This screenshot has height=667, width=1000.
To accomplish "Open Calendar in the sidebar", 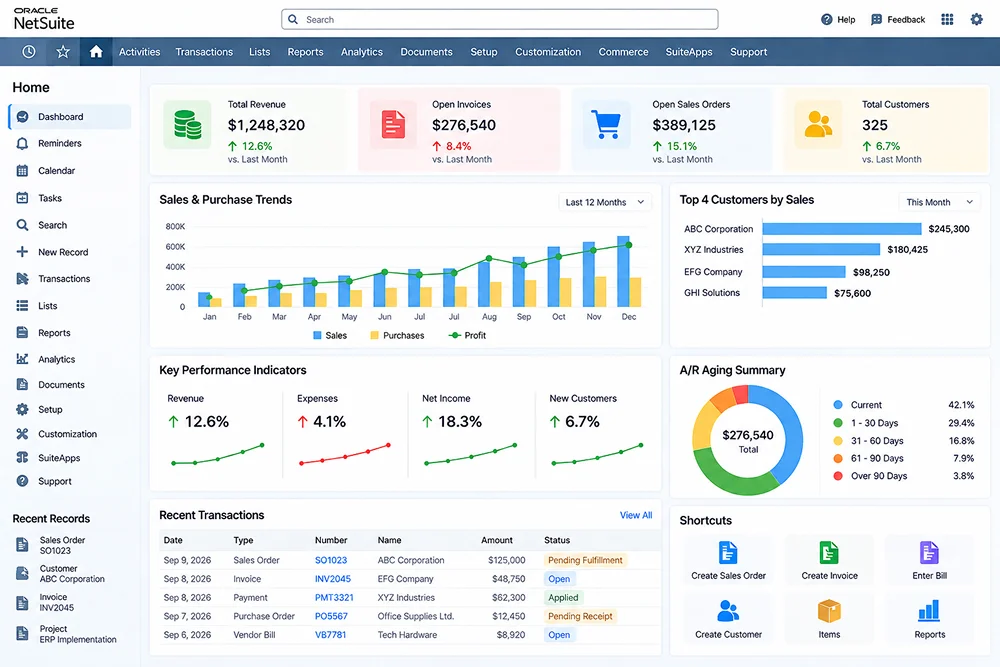I will (x=56, y=171).
